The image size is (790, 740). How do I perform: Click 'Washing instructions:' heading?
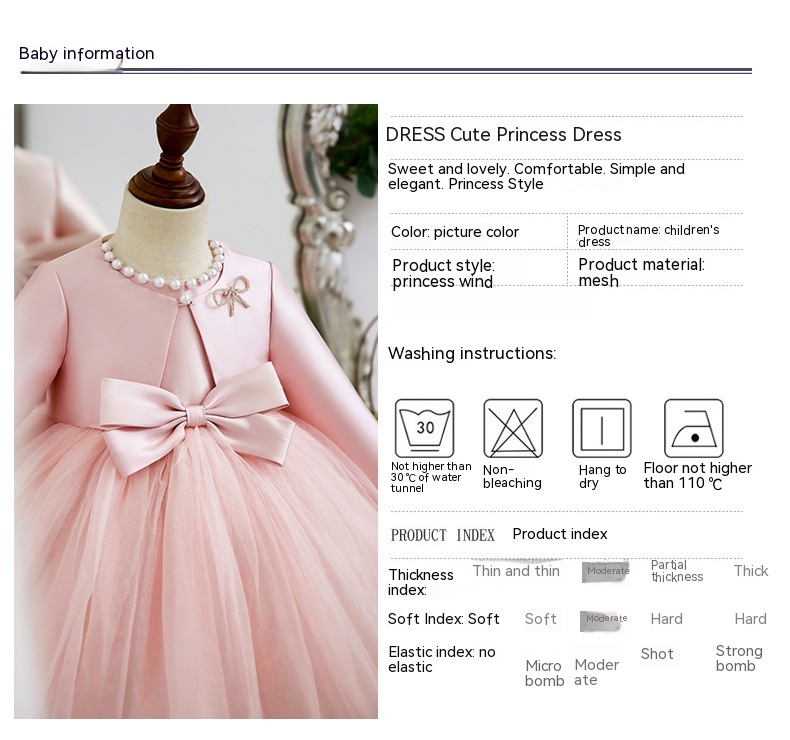coord(472,353)
